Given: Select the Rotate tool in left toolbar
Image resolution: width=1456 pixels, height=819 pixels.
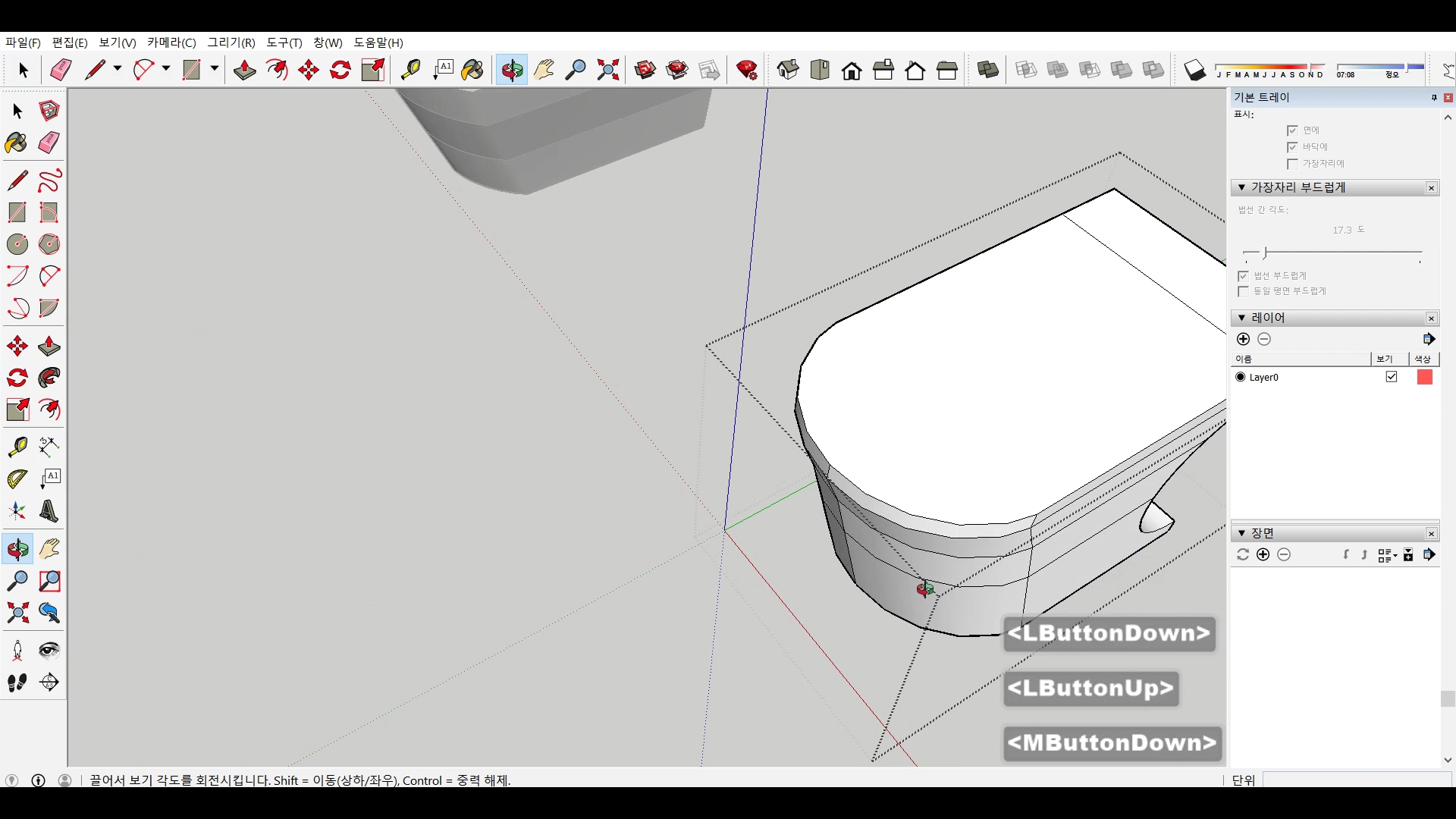Looking at the screenshot, I should 17,378.
